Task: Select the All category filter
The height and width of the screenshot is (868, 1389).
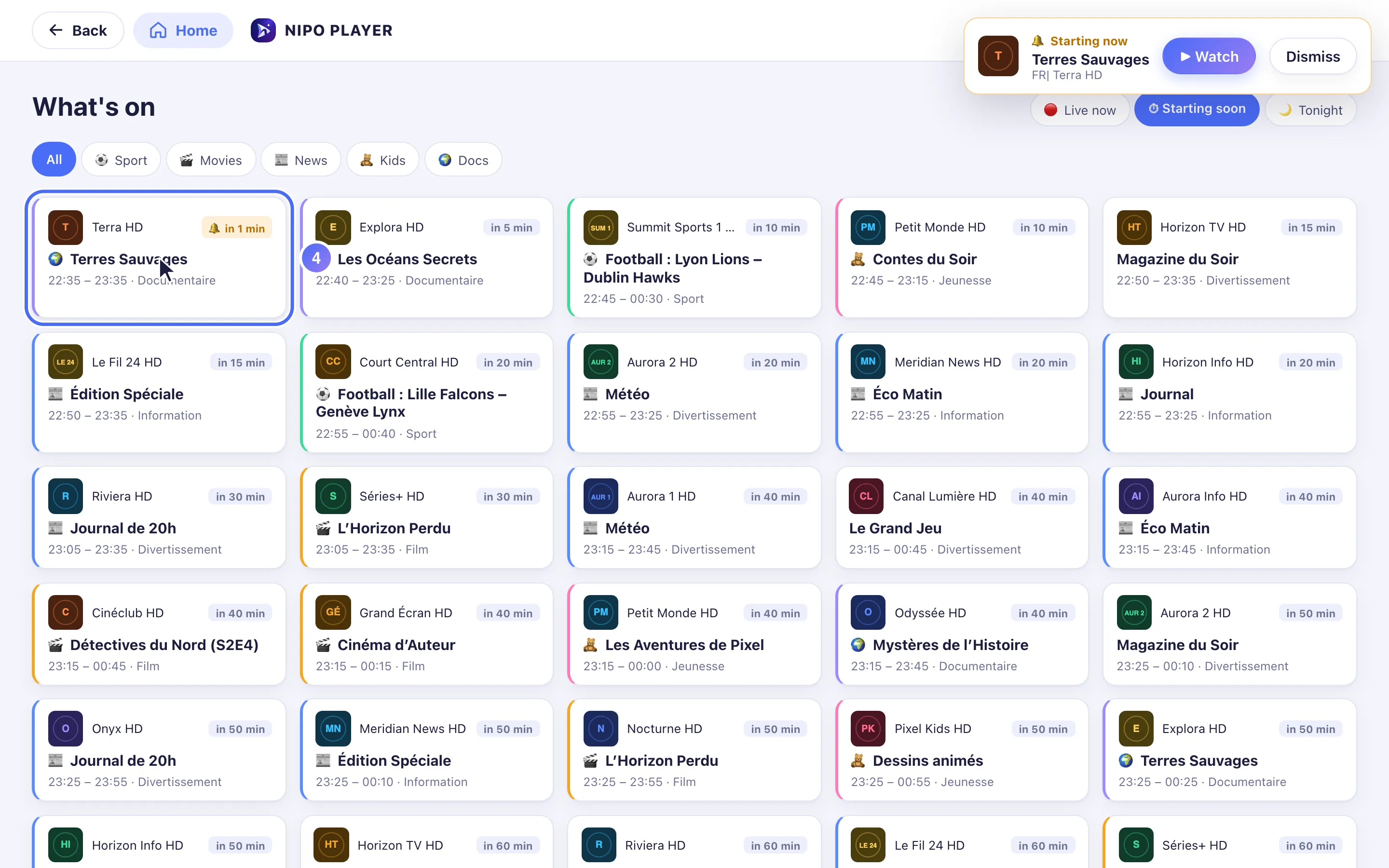Action: pos(54,160)
